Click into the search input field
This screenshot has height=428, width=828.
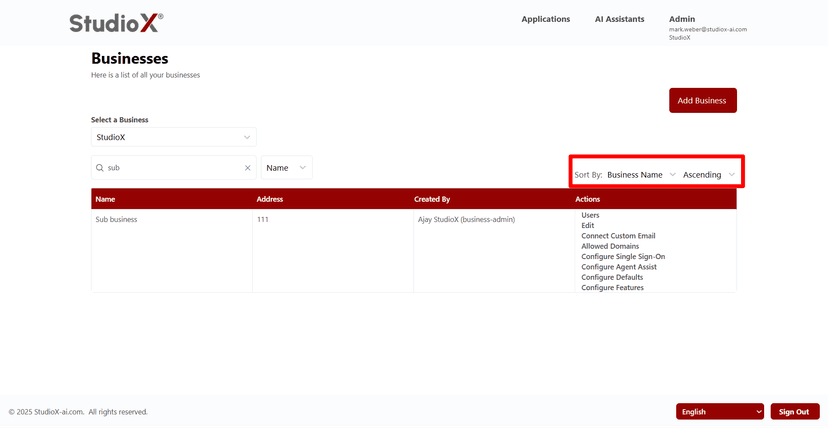172,168
